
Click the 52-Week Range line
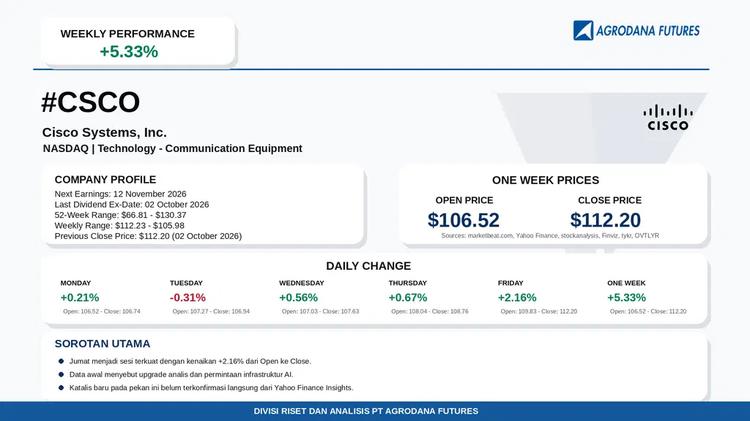pyautogui.click(x=121, y=215)
